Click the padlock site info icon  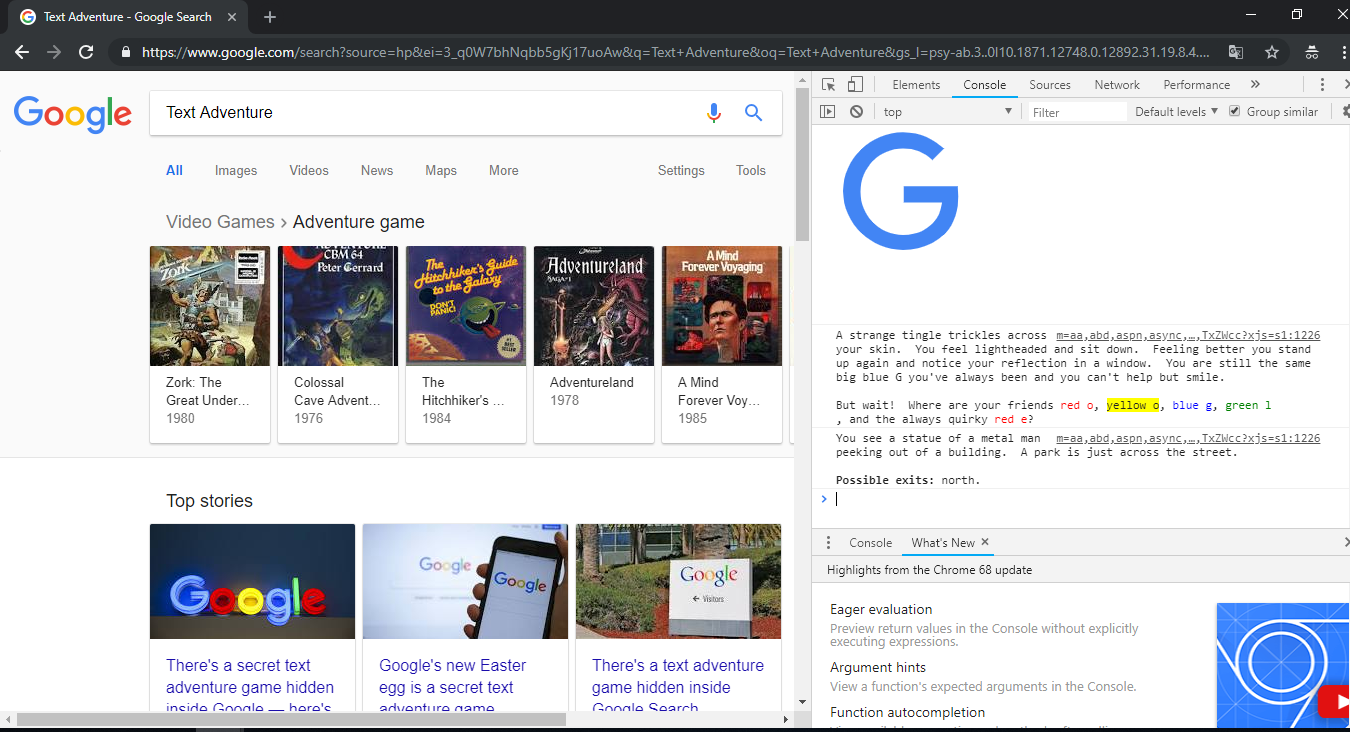(125, 52)
